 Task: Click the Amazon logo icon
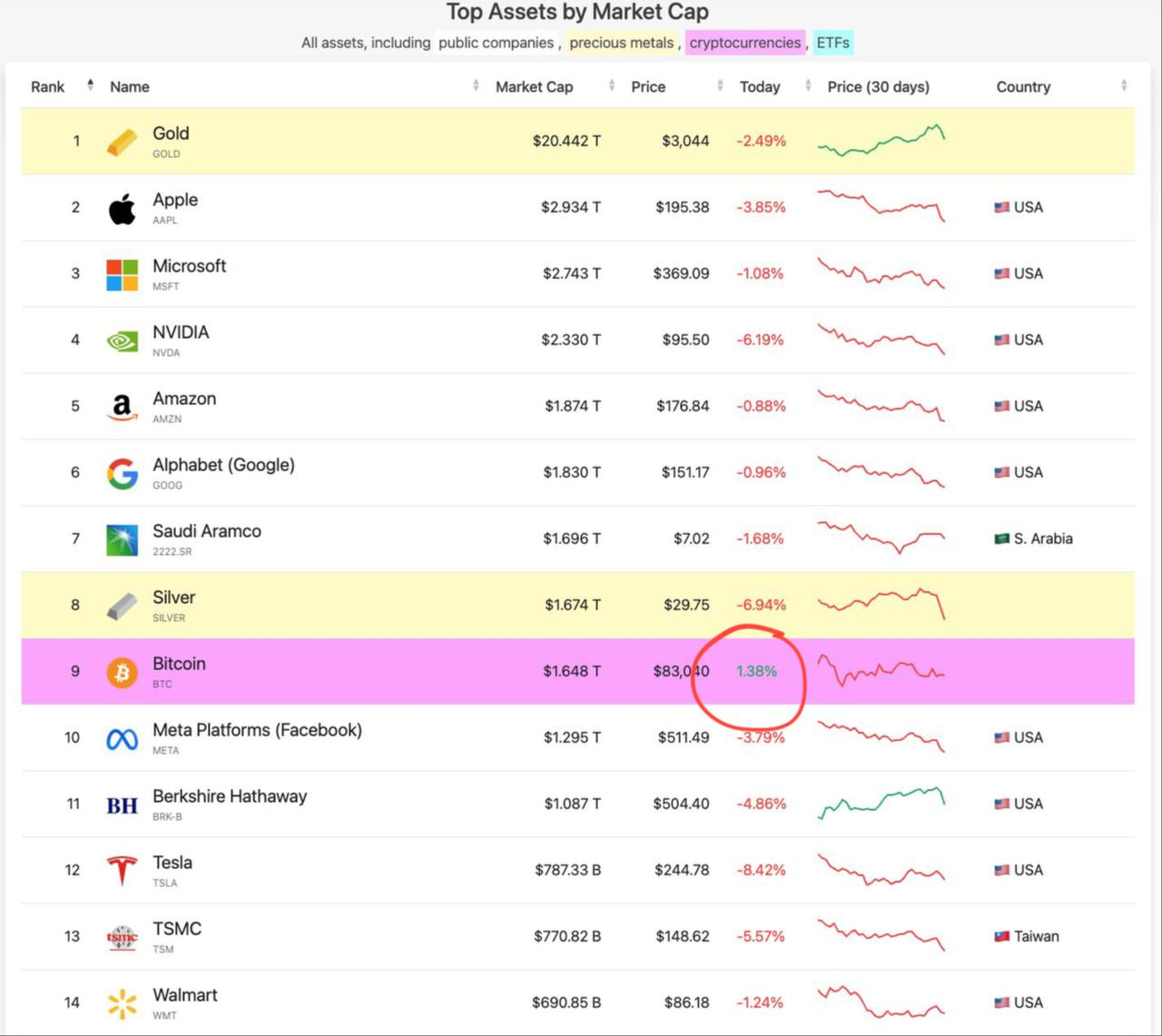pyautogui.click(x=123, y=407)
